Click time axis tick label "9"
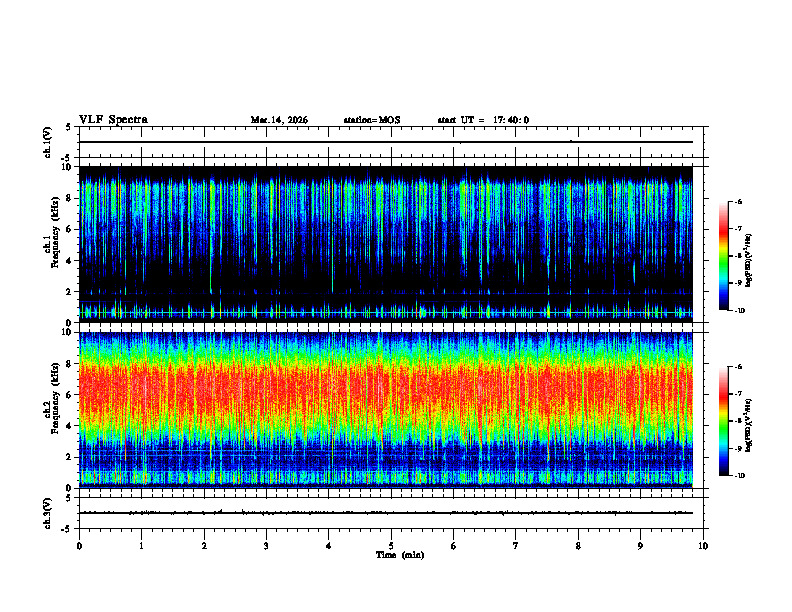The image size is (792, 612). [640, 546]
